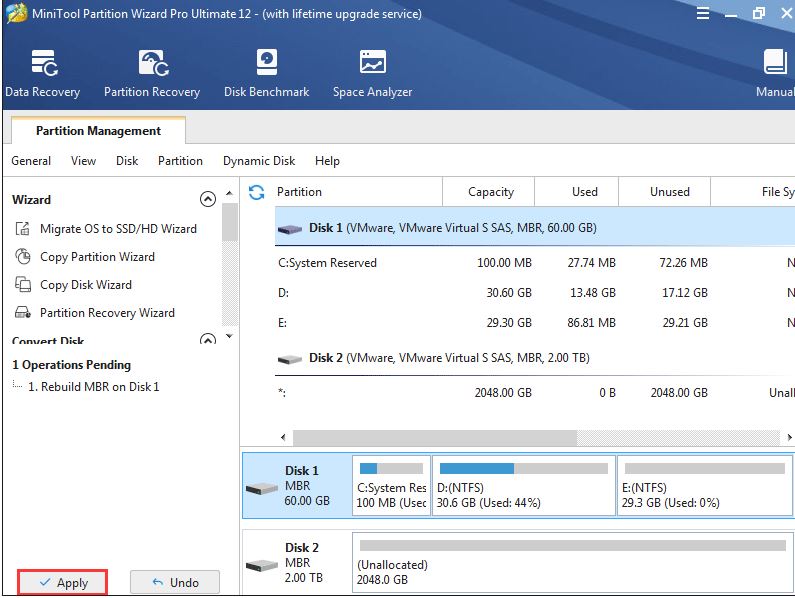
Task: Select the Unallocated 2048.0 GB block
Action: (x=572, y=562)
